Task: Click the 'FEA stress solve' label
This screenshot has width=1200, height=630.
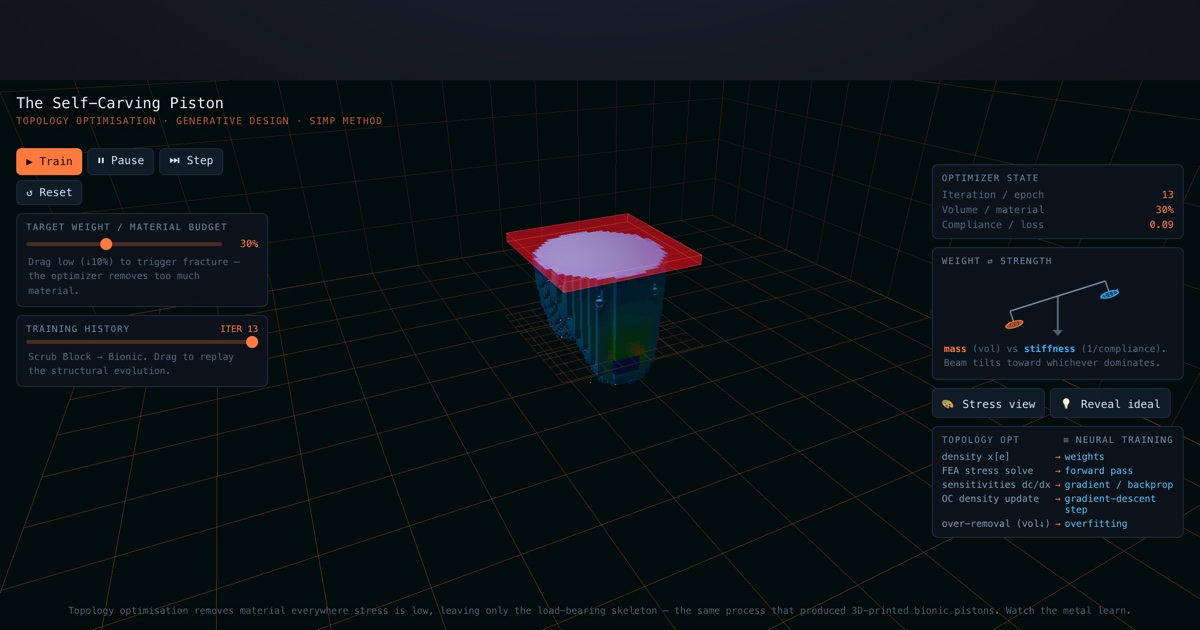Action: click(988, 471)
